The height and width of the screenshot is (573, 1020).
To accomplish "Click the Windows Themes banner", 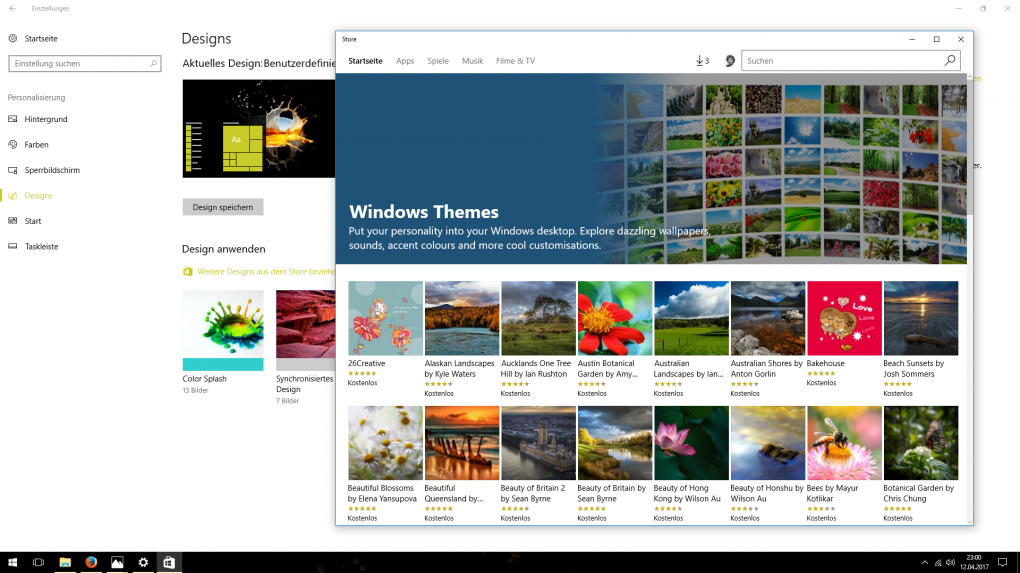I will [x=651, y=168].
